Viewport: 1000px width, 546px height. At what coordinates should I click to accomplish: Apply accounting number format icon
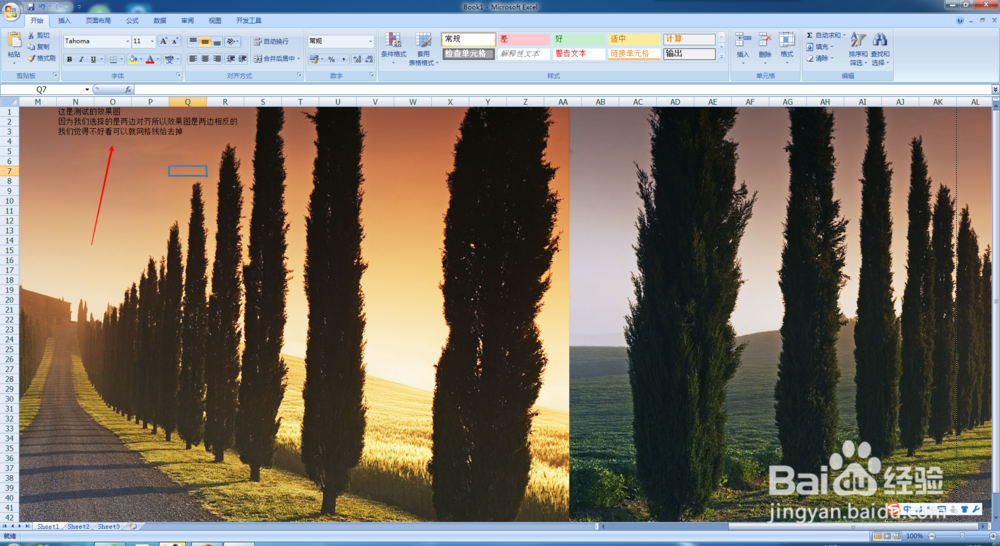pyautogui.click(x=314, y=59)
